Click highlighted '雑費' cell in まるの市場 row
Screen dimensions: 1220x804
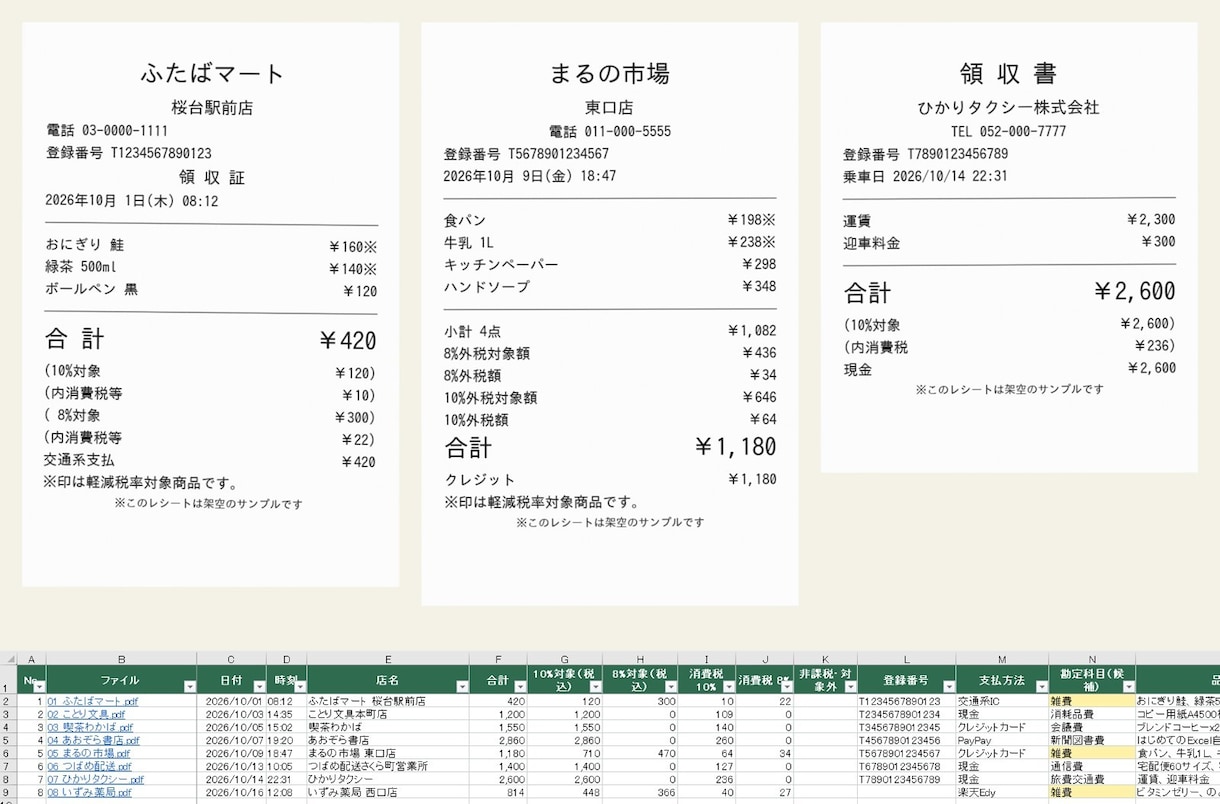click(1092, 754)
